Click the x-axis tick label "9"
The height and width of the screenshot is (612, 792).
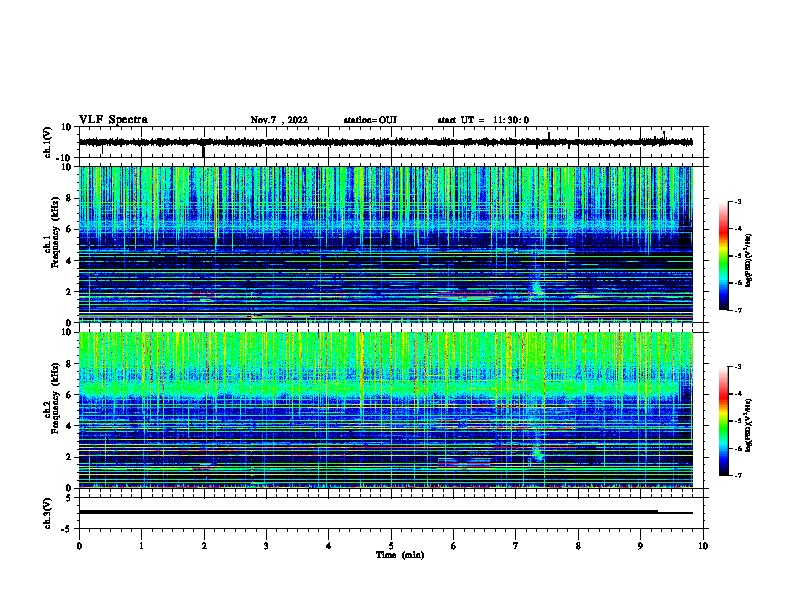tap(640, 546)
